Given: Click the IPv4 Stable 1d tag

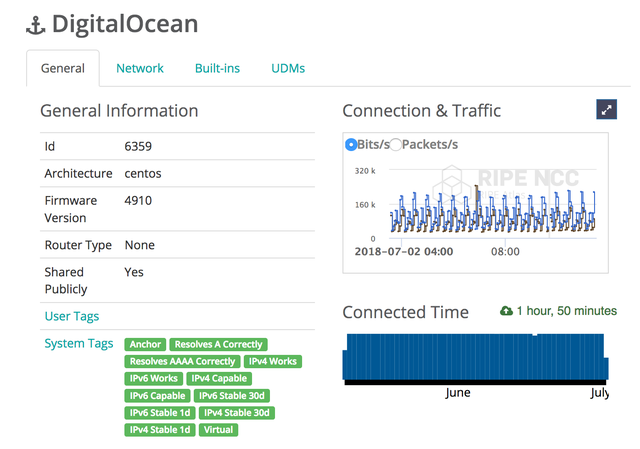Looking at the screenshot, I should coord(160,430).
